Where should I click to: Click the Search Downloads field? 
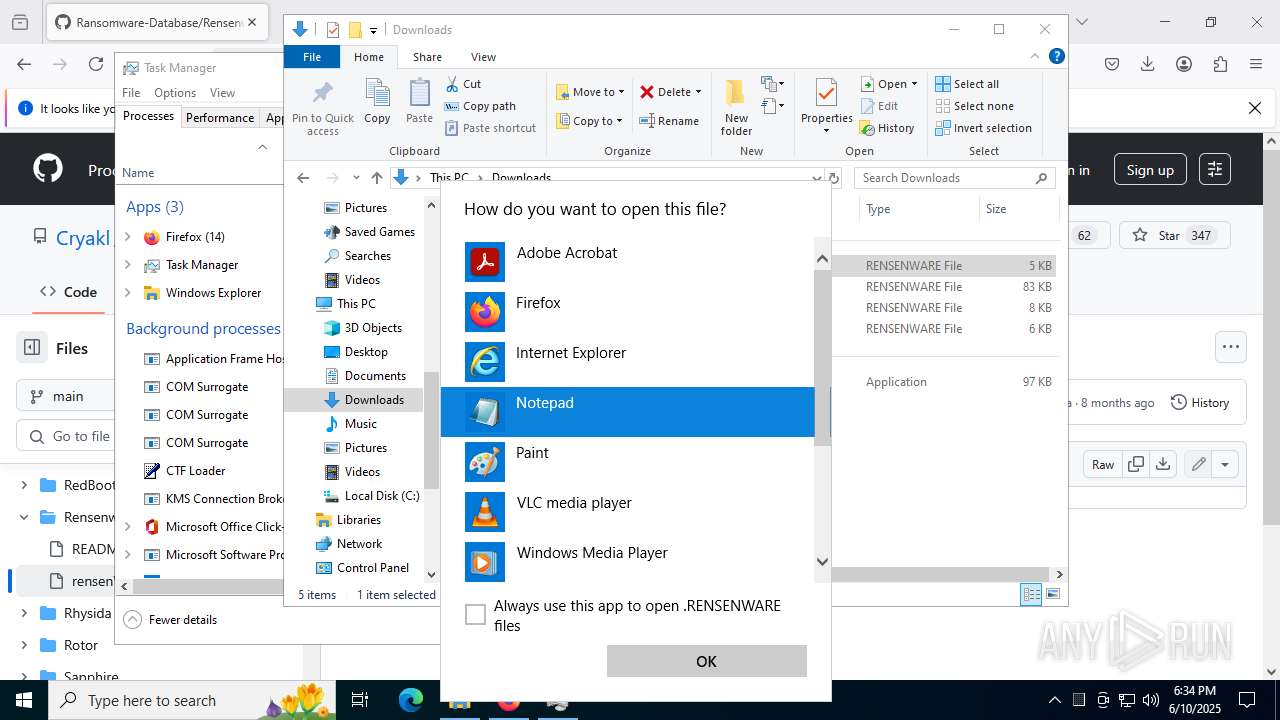click(954, 178)
